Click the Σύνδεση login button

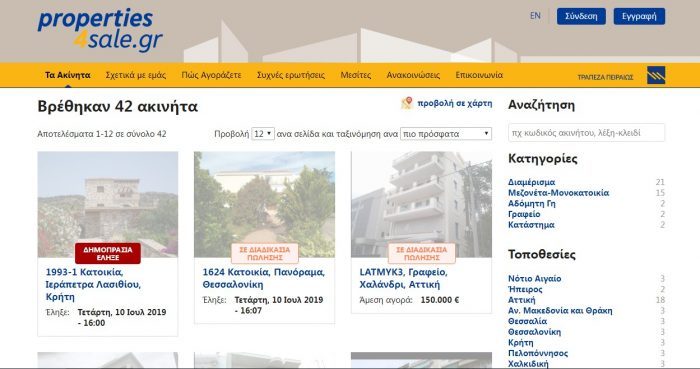click(581, 16)
